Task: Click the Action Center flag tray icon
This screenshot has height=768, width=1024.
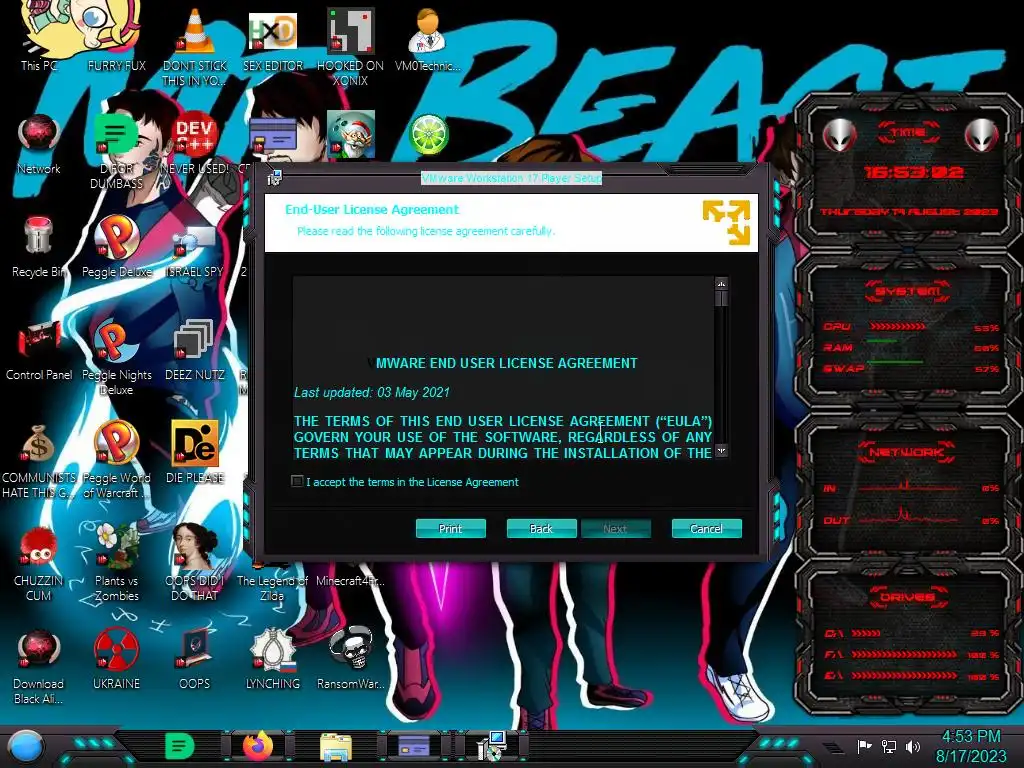Action: tap(865, 746)
